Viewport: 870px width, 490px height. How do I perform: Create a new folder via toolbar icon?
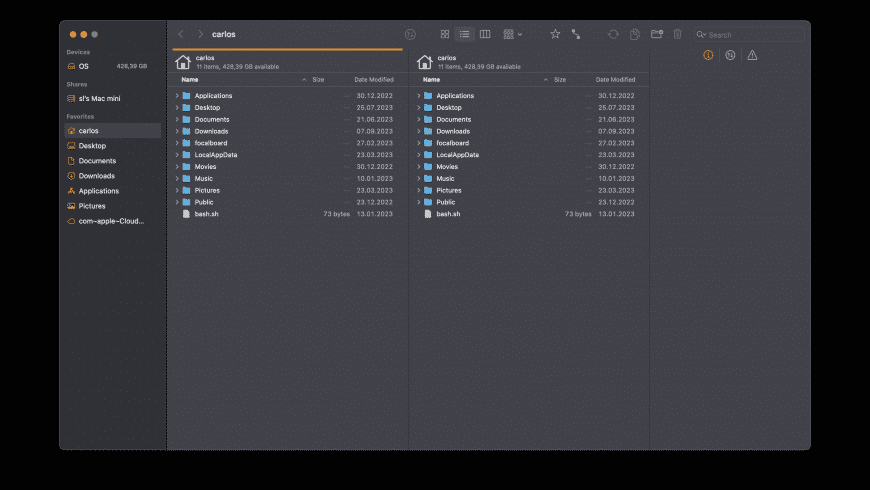click(x=657, y=34)
